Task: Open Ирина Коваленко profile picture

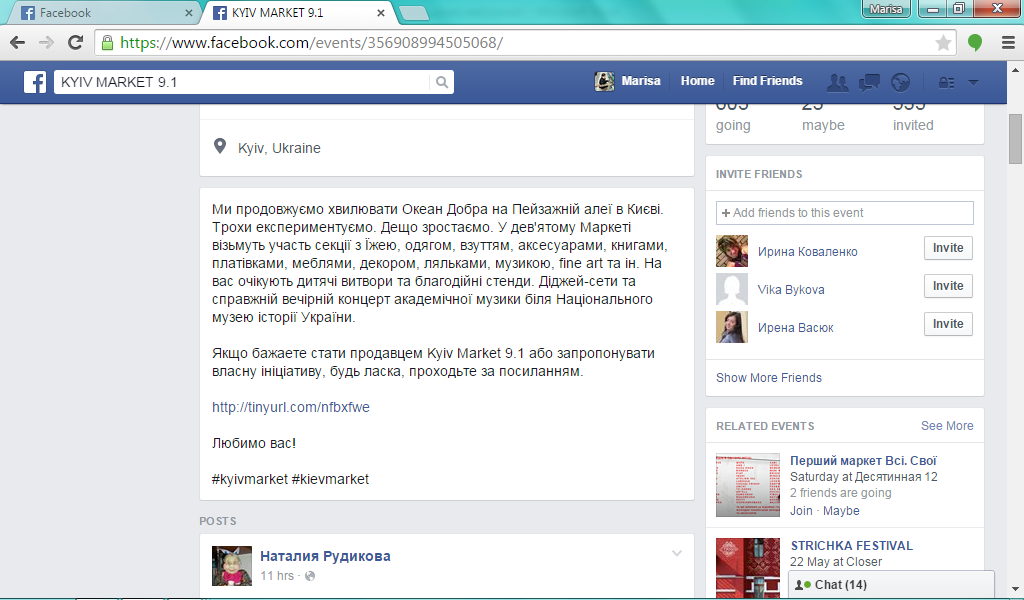Action: (731, 251)
